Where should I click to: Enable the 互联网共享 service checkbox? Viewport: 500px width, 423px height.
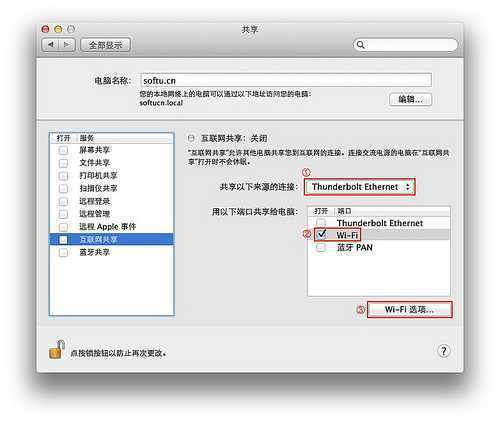pyautogui.click(x=63, y=239)
